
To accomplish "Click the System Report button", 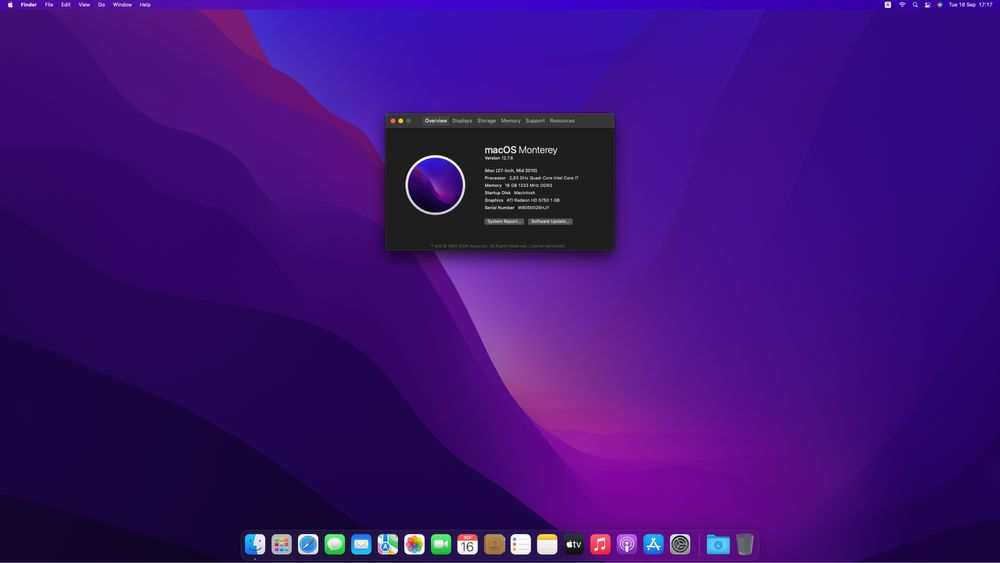I will click(x=504, y=221).
